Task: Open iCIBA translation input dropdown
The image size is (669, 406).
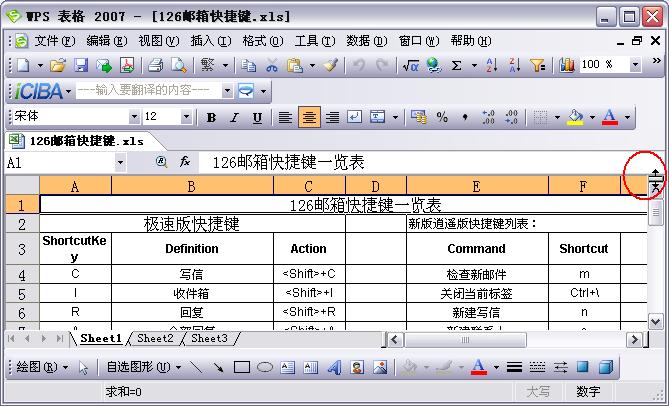Action: 227,90
